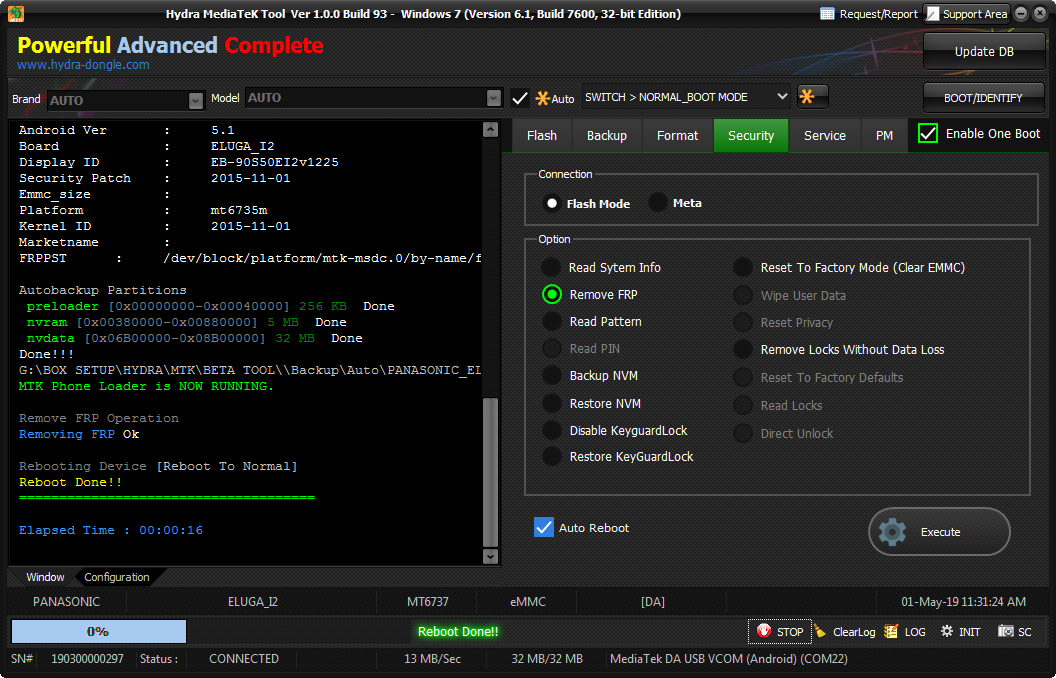The image size is (1056, 678).
Task: Click the star button beside boot mode
Action: (812, 97)
